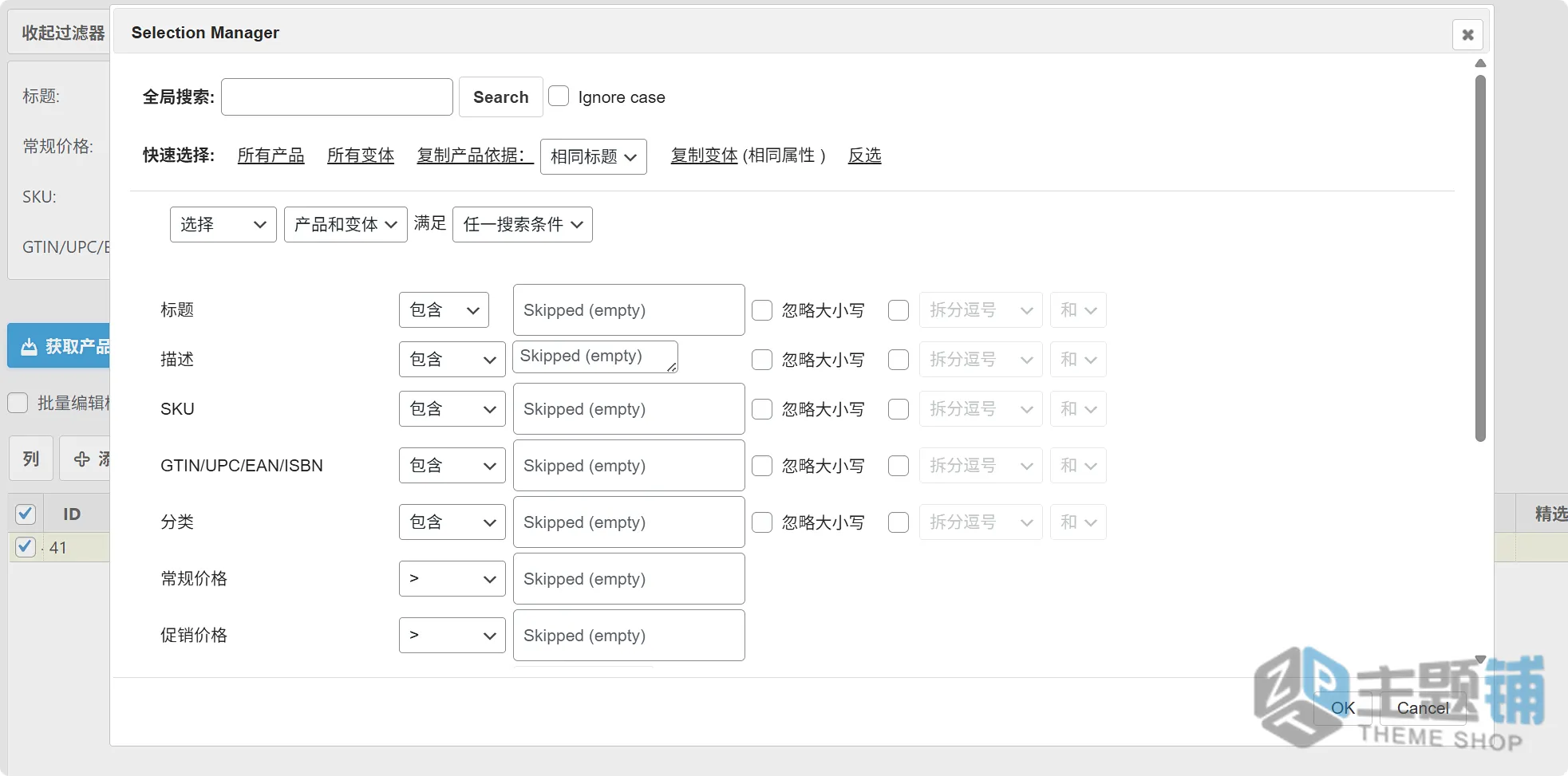Open the 和 dropdown in 分类 row
This screenshot has width=1568, height=776.
pyautogui.click(x=1078, y=522)
